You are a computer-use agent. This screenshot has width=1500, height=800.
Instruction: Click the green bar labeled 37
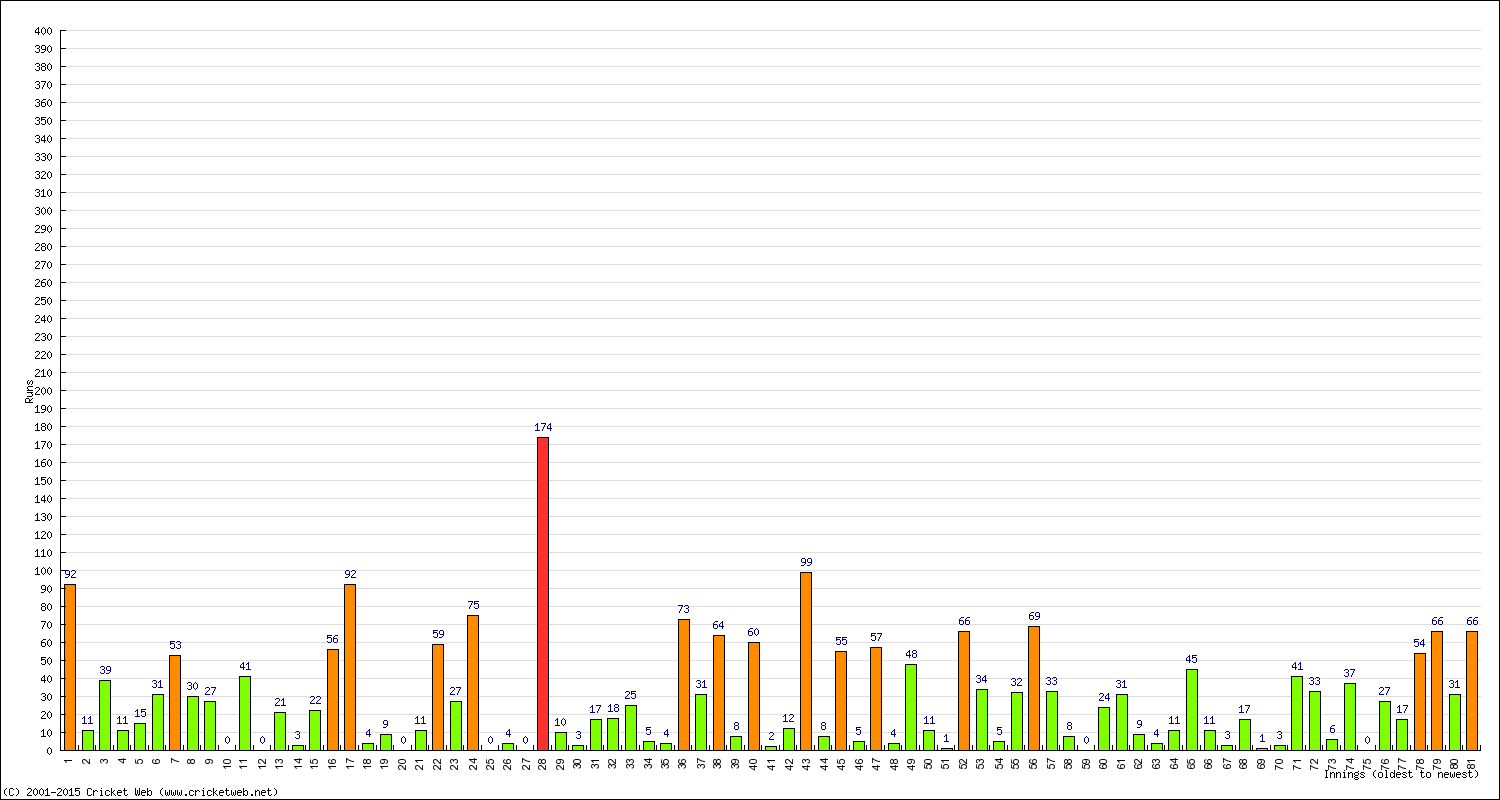pos(1350,717)
